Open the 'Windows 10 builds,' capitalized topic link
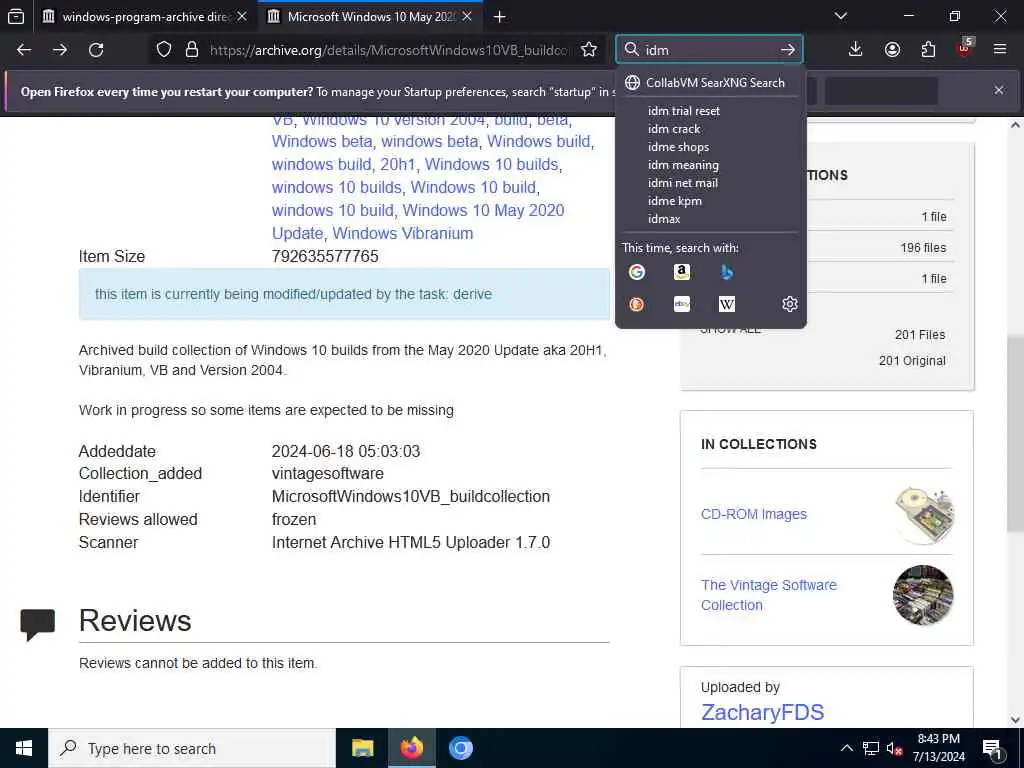Viewport: 1024px width, 768px height. [494, 164]
